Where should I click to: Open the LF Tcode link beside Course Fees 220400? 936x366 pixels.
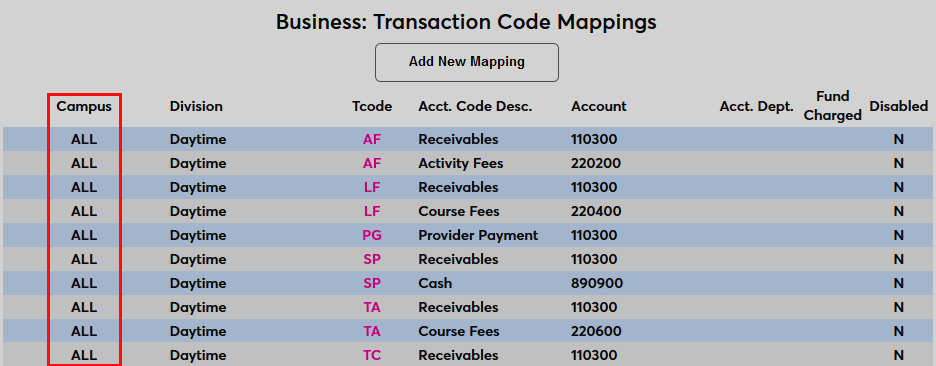(372, 211)
